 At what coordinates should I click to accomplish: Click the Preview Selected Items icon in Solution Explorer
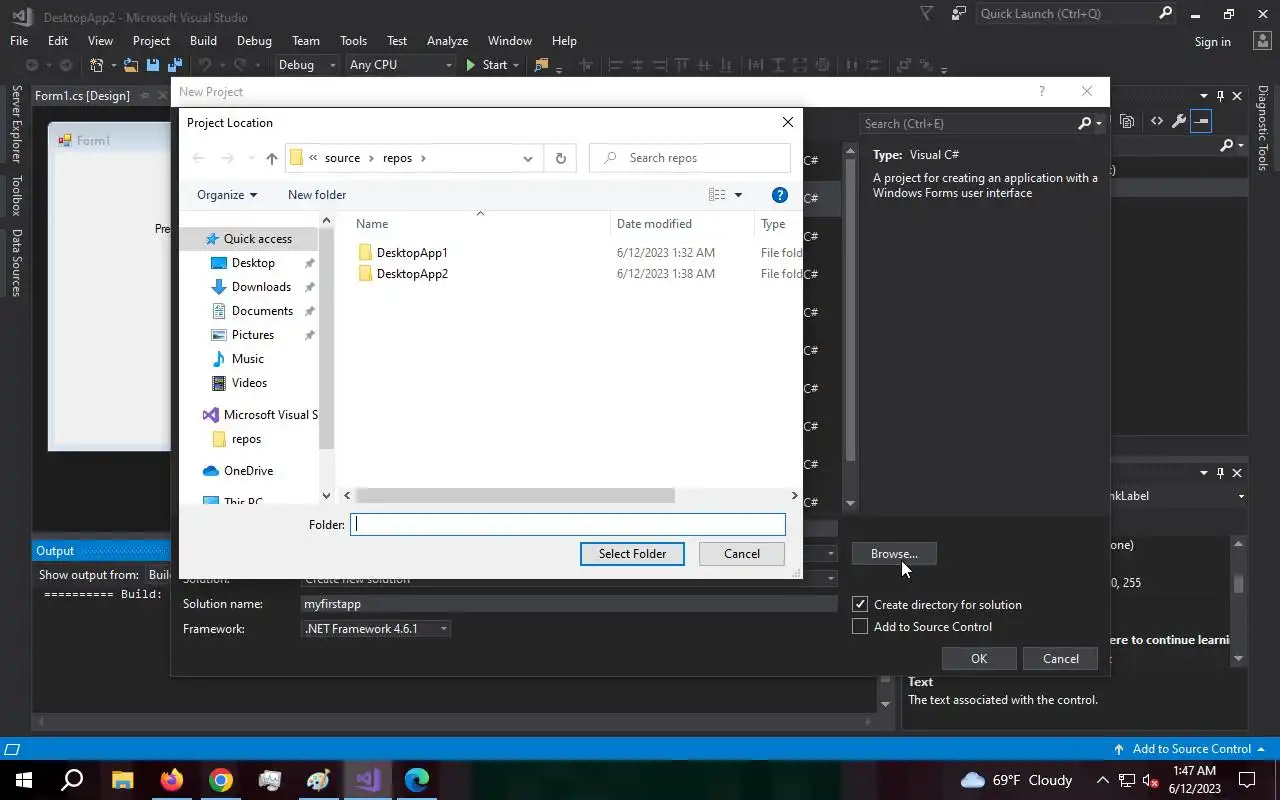1201,121
